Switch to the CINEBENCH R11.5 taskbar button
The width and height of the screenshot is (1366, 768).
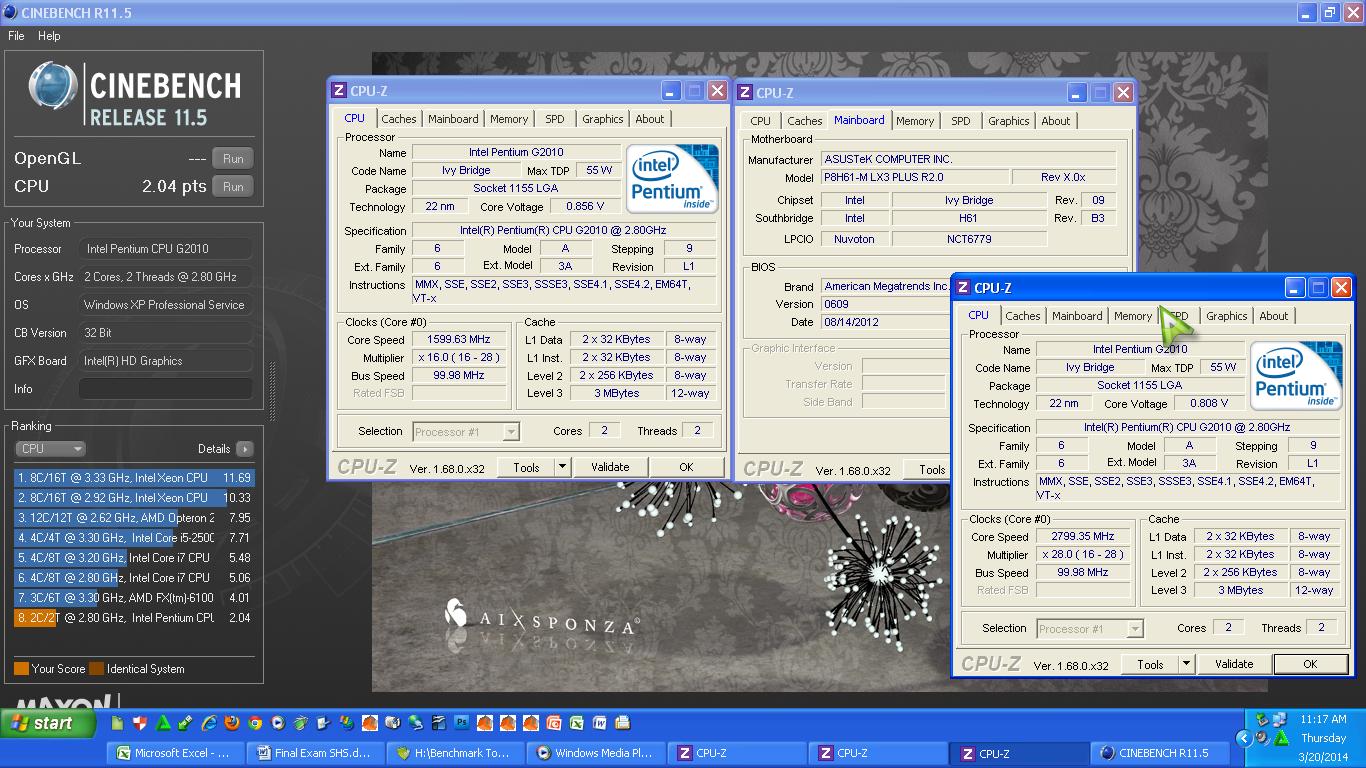(x=1158, y=753)
